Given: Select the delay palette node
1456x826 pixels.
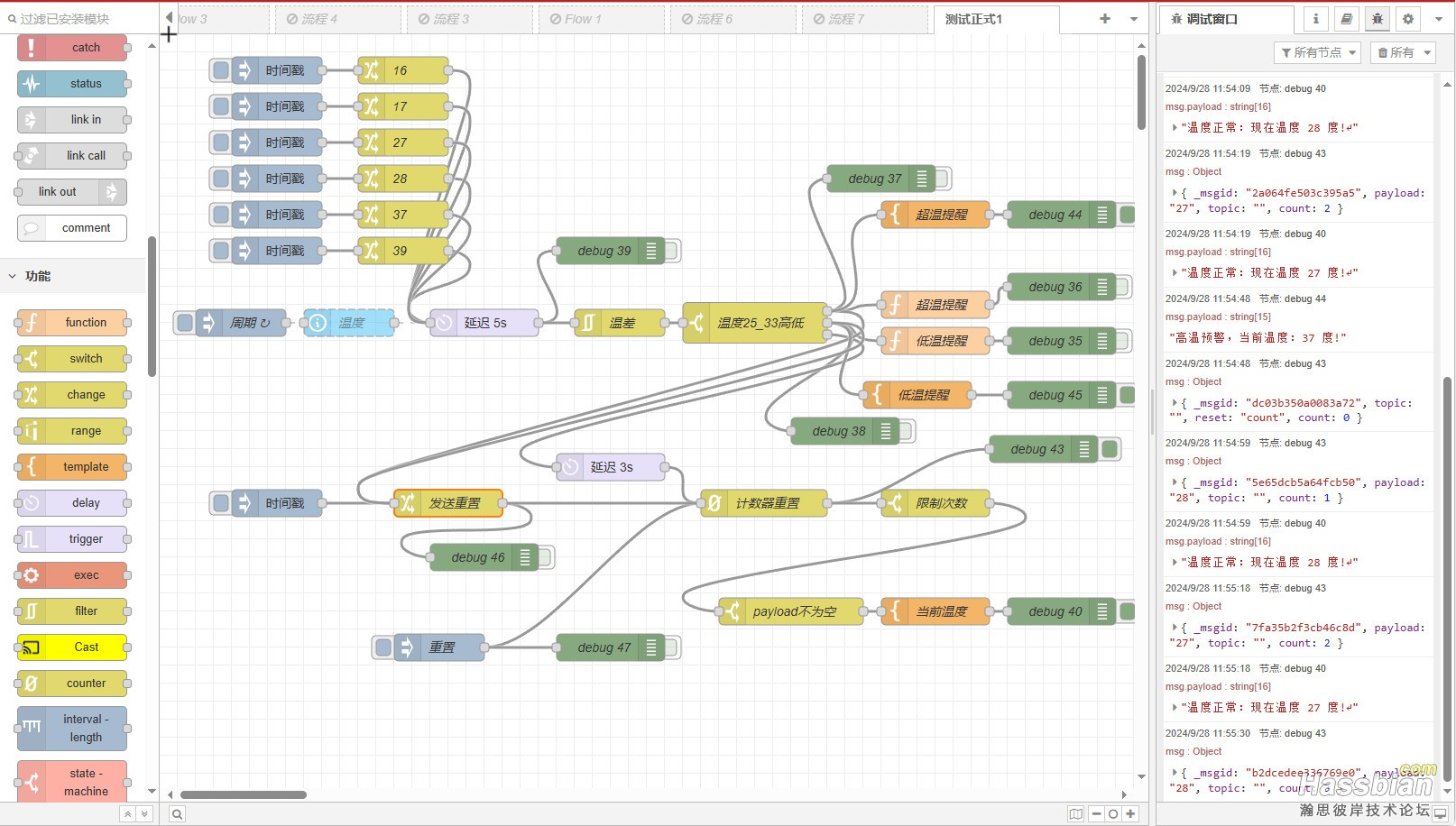Looking at the screenshot, I should [72, 503].
